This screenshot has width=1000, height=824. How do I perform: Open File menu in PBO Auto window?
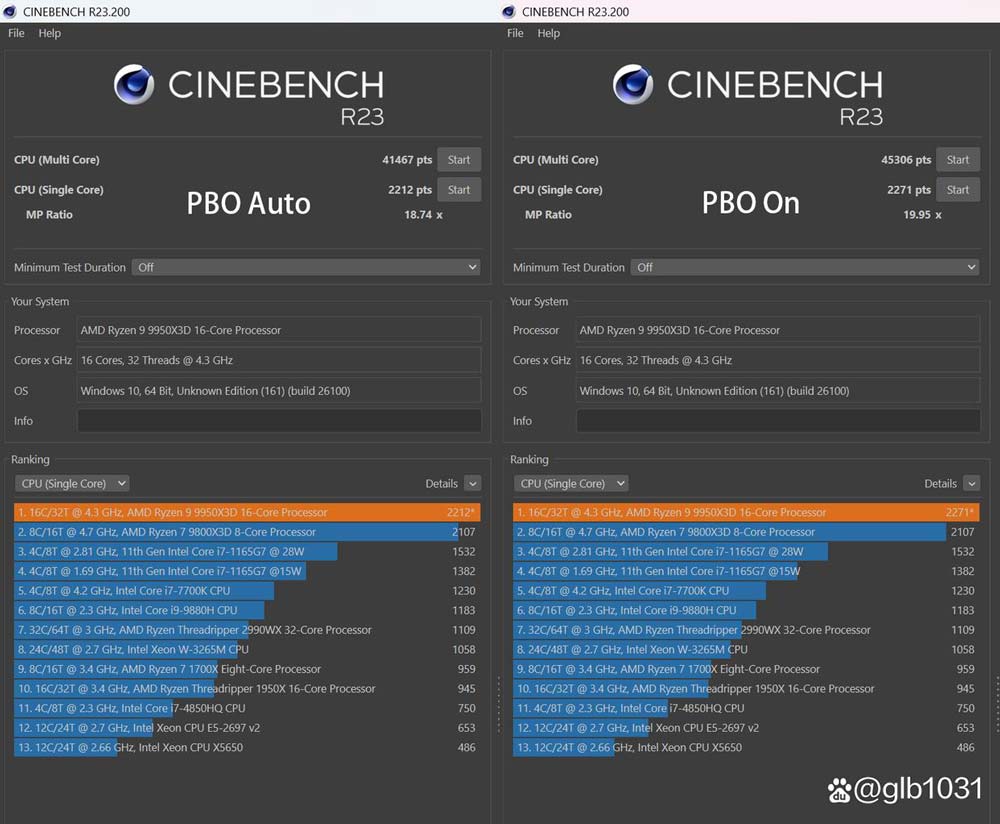[x=16, y=33]
